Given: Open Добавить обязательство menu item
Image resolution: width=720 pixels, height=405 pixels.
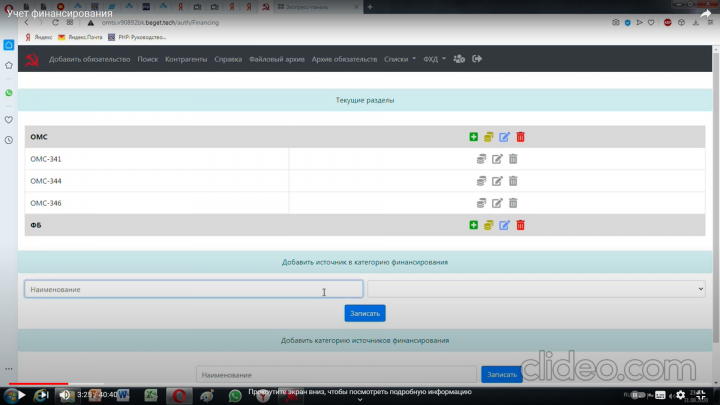Looking at the screenshot, I should pyautogui.click(x=90, y=59).
